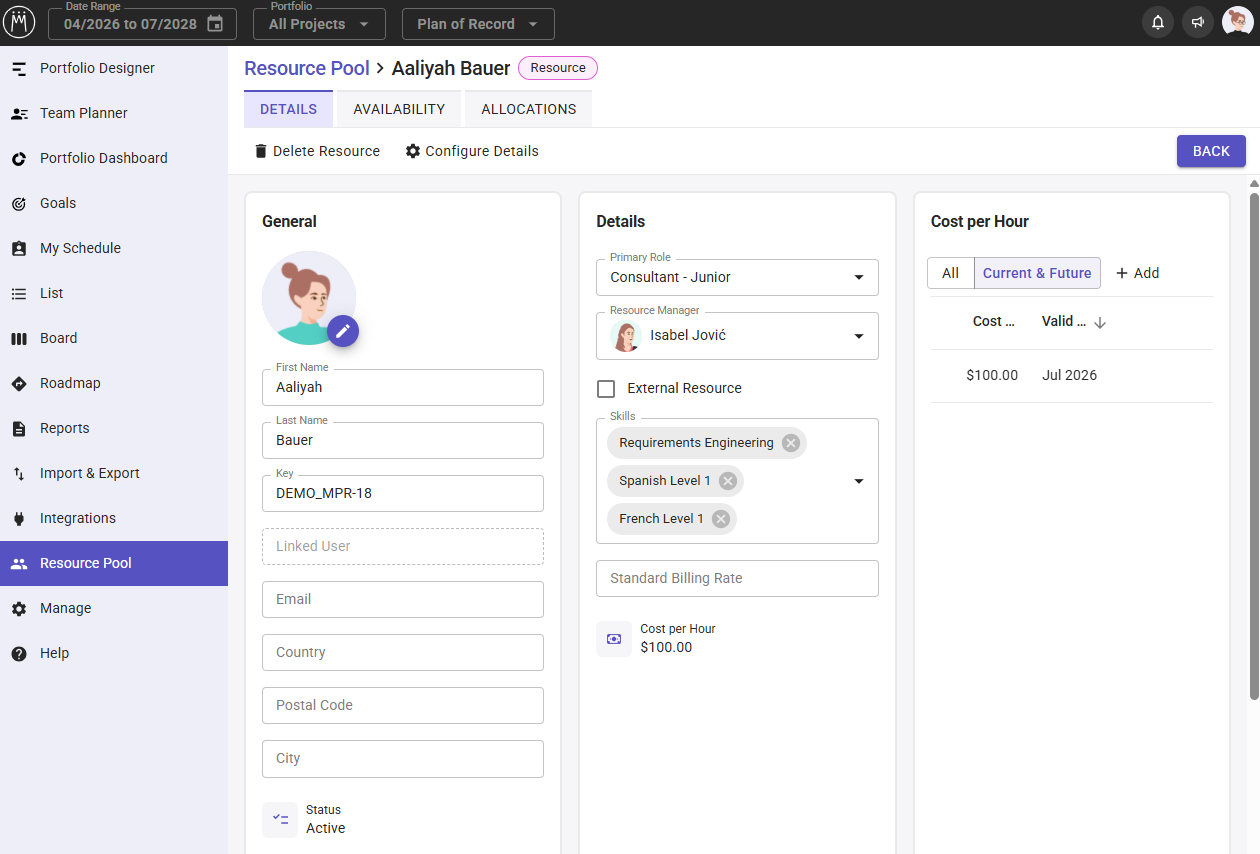Toggle the External Resource checkbox

click(606, 388)
